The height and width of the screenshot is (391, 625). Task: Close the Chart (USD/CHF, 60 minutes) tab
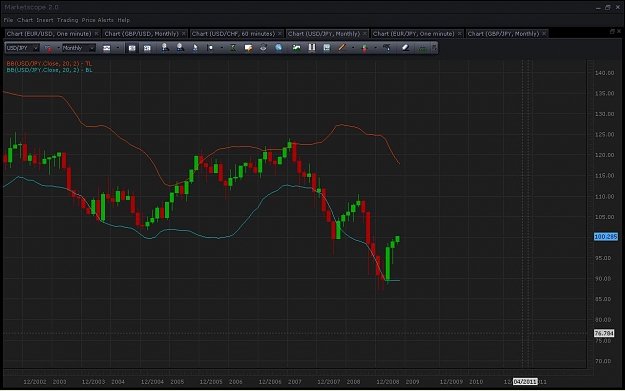click(280, 33)
